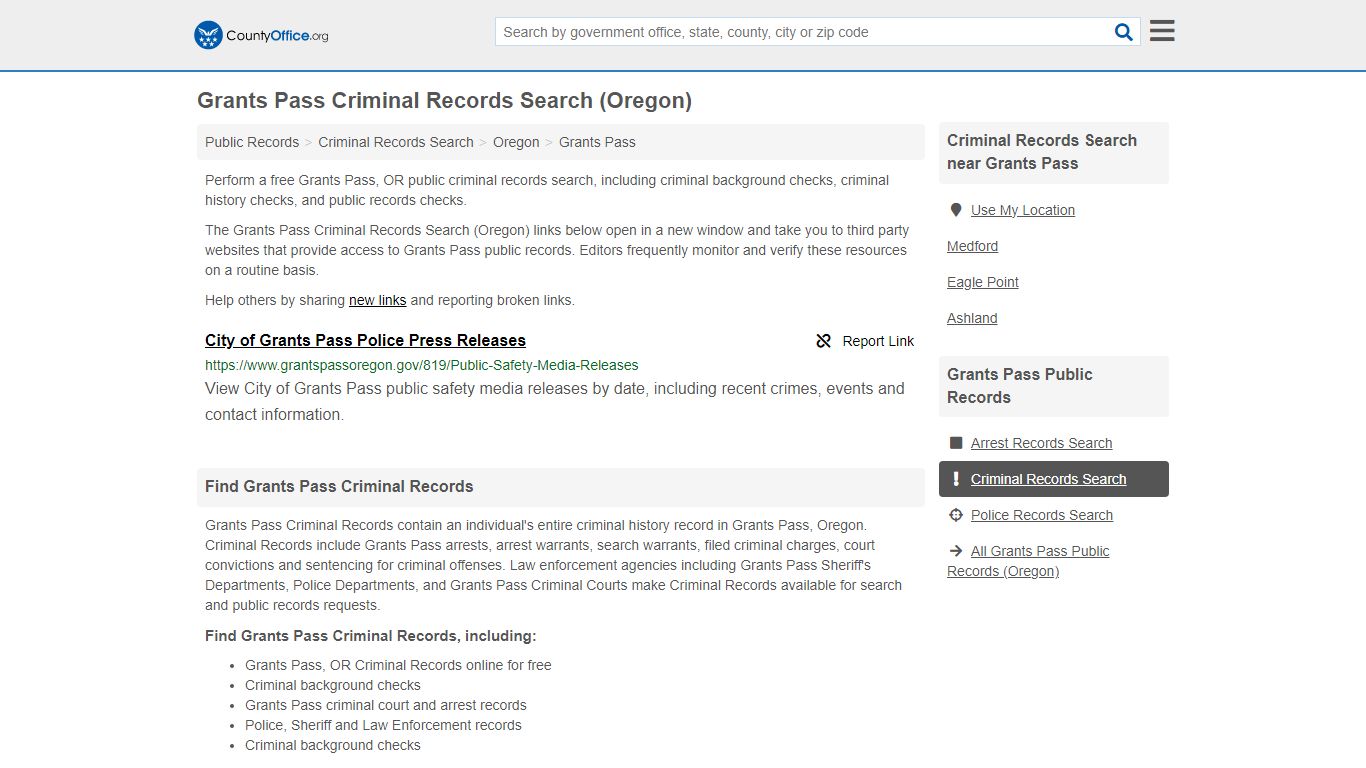Click 'Police, Sheriff and Law Enforcement records'
Screen dimensions: 1366x768
click(383, 725)
